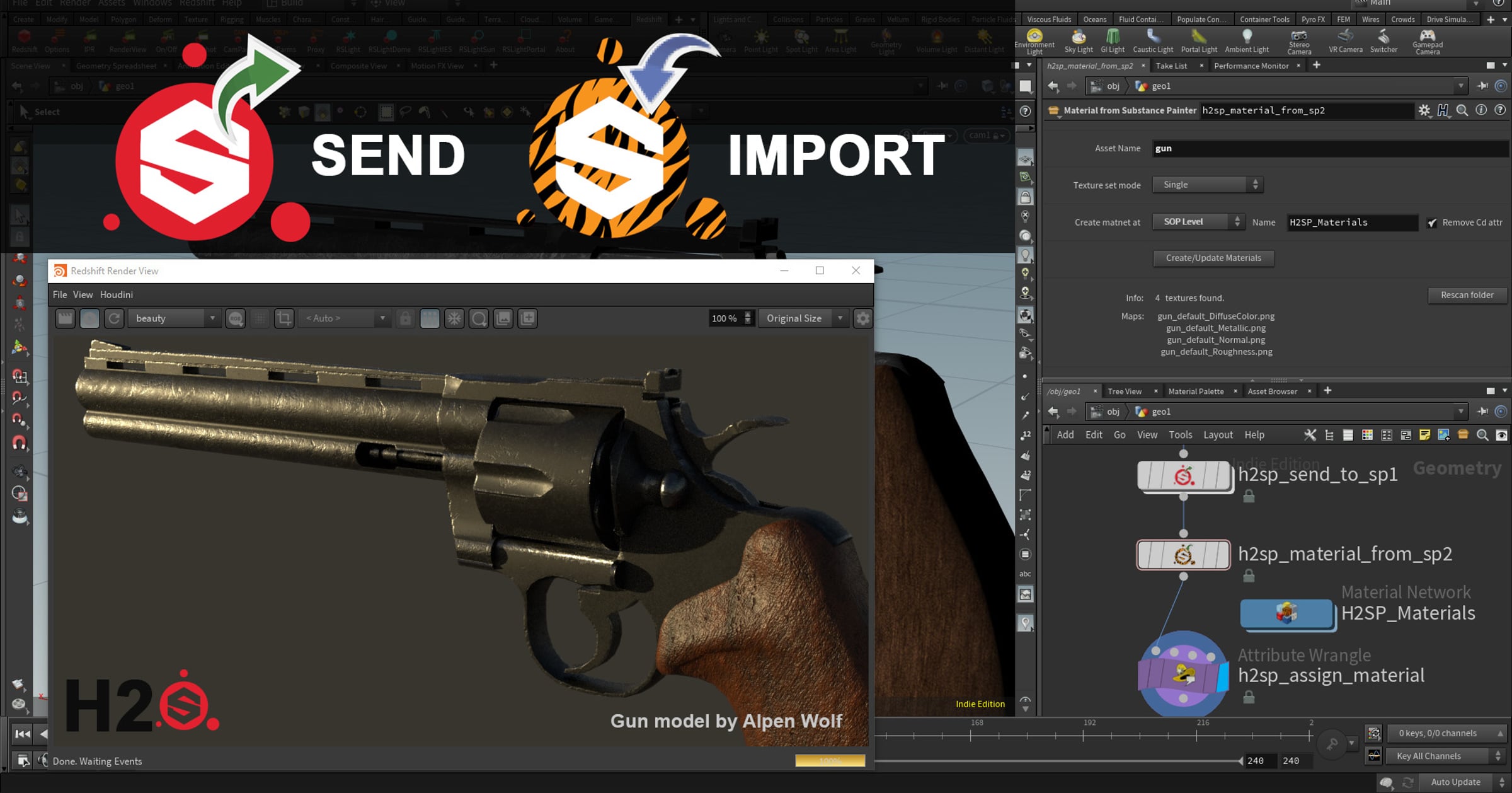Open the beauty AOV dropdown
Viewport: 1512px width, 793px height.
point(174,318)
